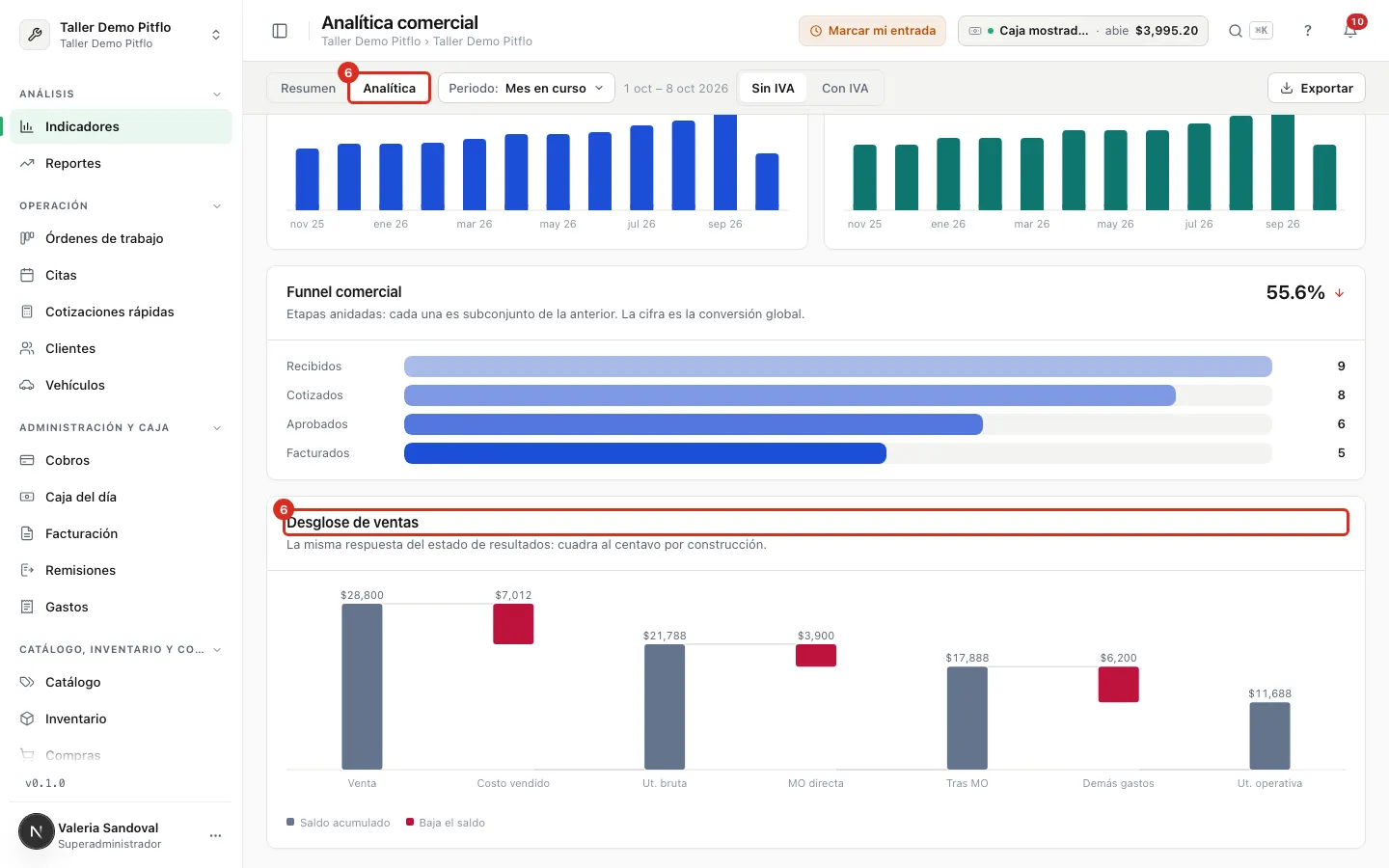This screenshot has height=868, width=1389.
Task: Click the Catálogo tag icon
Action: 27,682
